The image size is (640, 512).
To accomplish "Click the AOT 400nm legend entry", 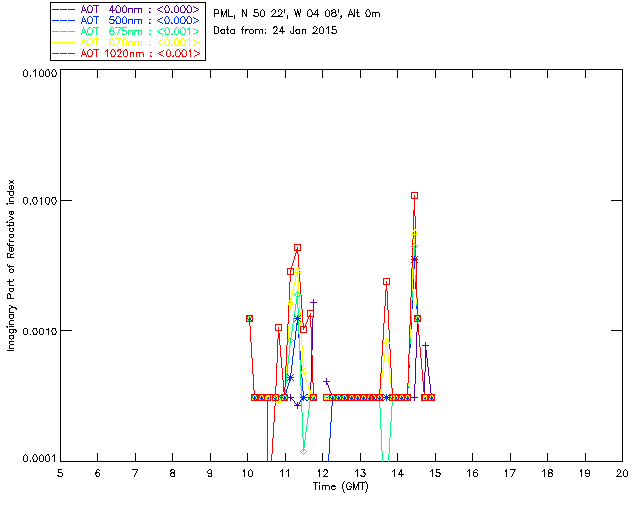I will (x=127, y=9).
